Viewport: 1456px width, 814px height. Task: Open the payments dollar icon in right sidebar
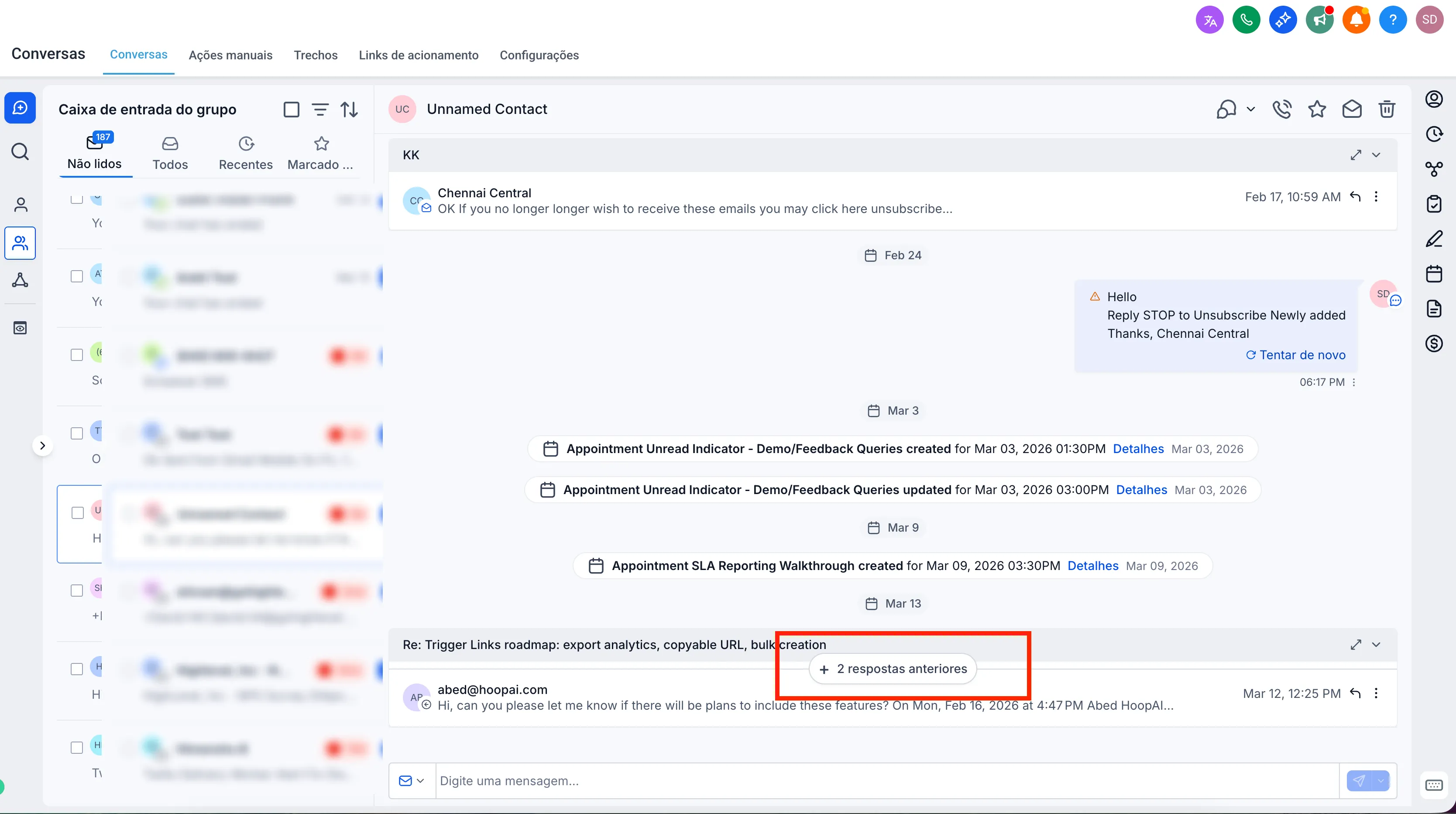point(1434,343)
